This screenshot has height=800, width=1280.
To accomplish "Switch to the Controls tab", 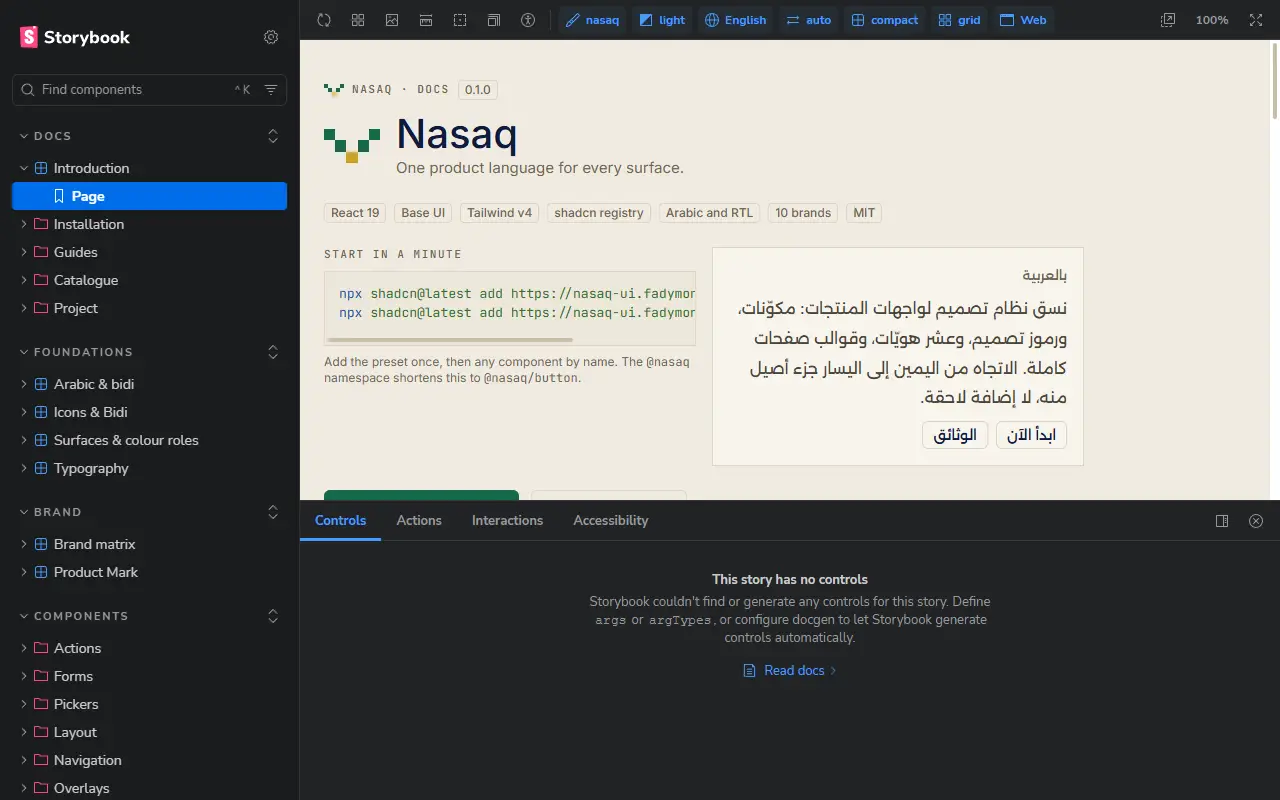I will pyautogui.click(x=340, y=521).
